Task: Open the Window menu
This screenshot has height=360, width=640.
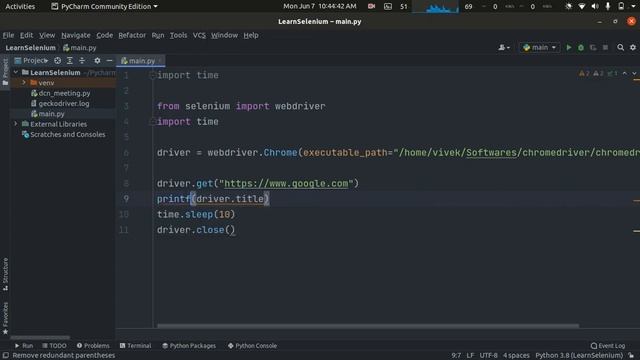Action: [224, 35]
